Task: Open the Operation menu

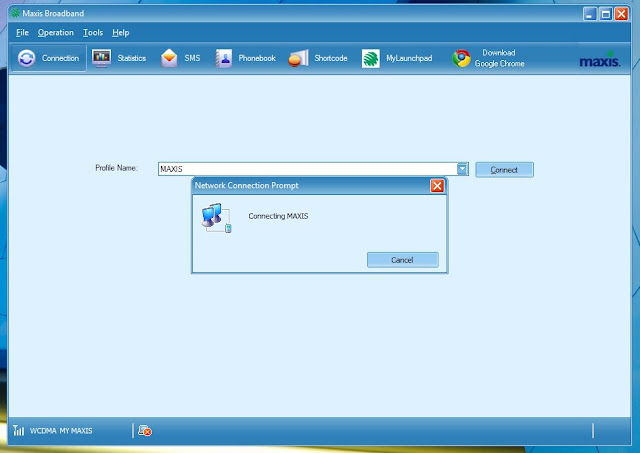Action: (x=56, y=33)
